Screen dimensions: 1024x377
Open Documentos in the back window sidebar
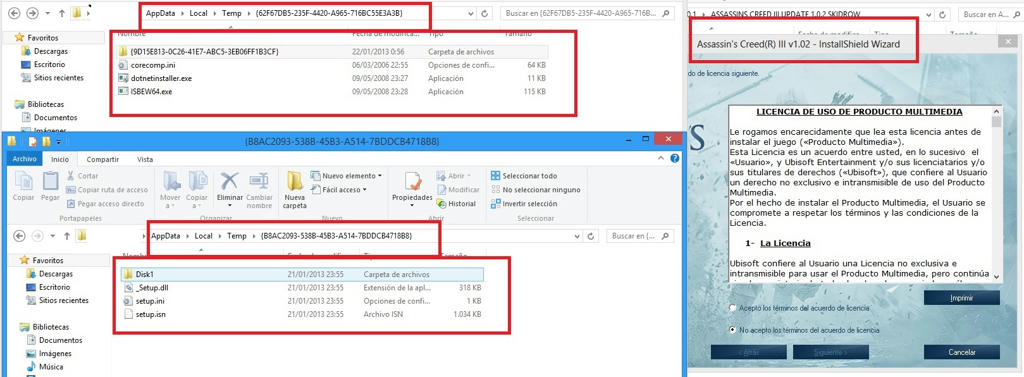[x=55, y=118]
